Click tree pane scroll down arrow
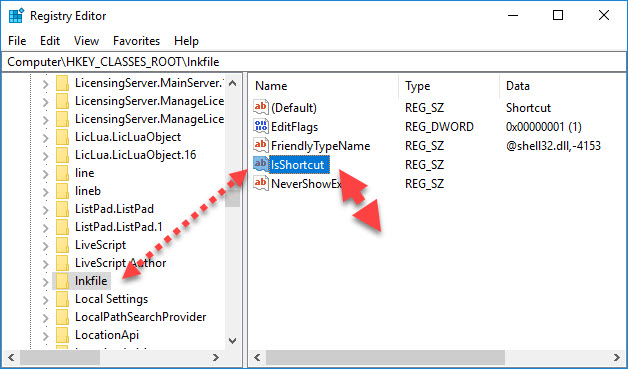This screenshot has width=628, height=369. tap(232, 341)
